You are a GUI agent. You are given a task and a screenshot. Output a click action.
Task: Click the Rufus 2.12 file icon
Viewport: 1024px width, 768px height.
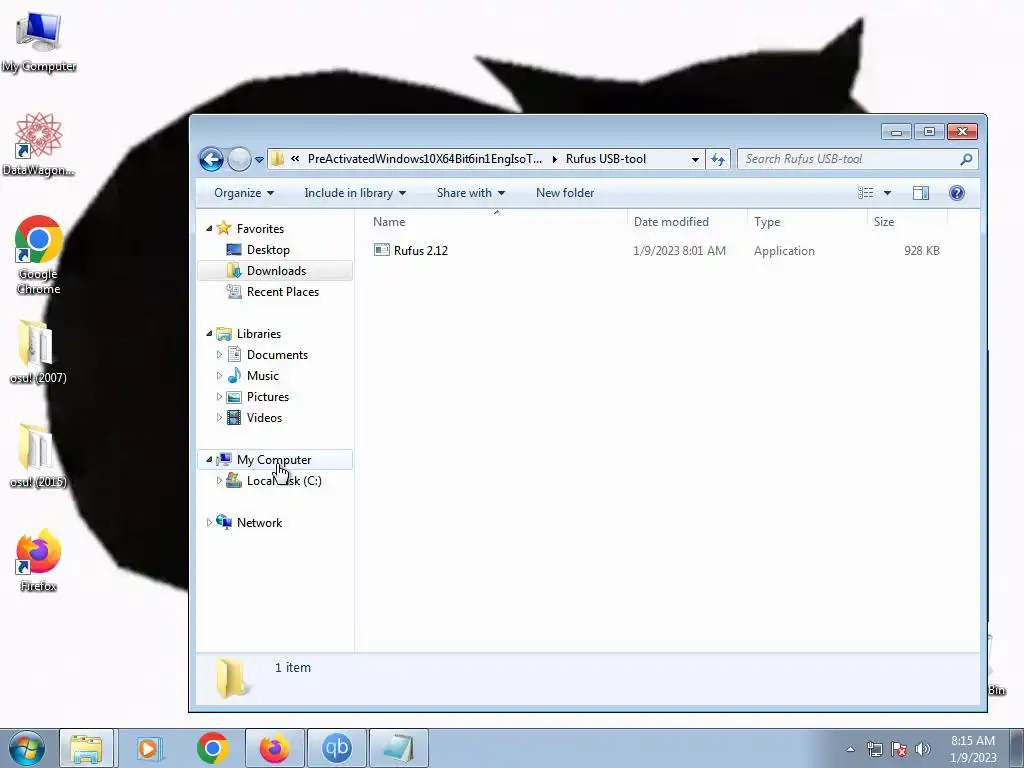[x=381, y=249]
